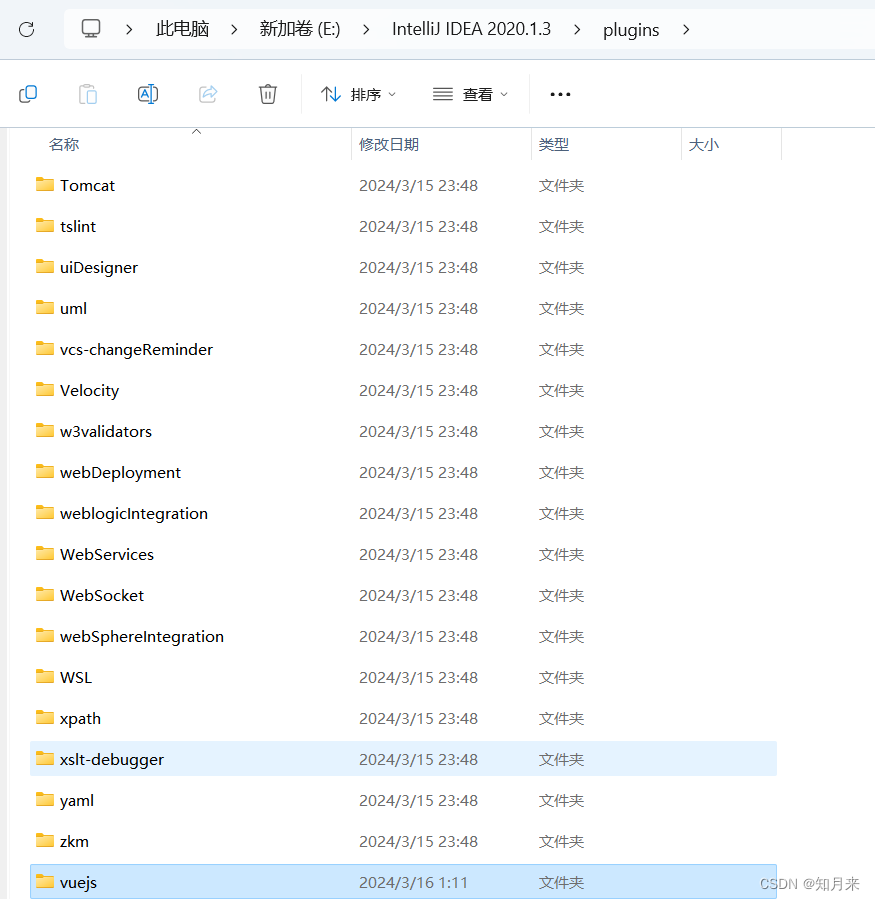
Task: Click the share icon in the toolbar
Action: click(208, 94)
